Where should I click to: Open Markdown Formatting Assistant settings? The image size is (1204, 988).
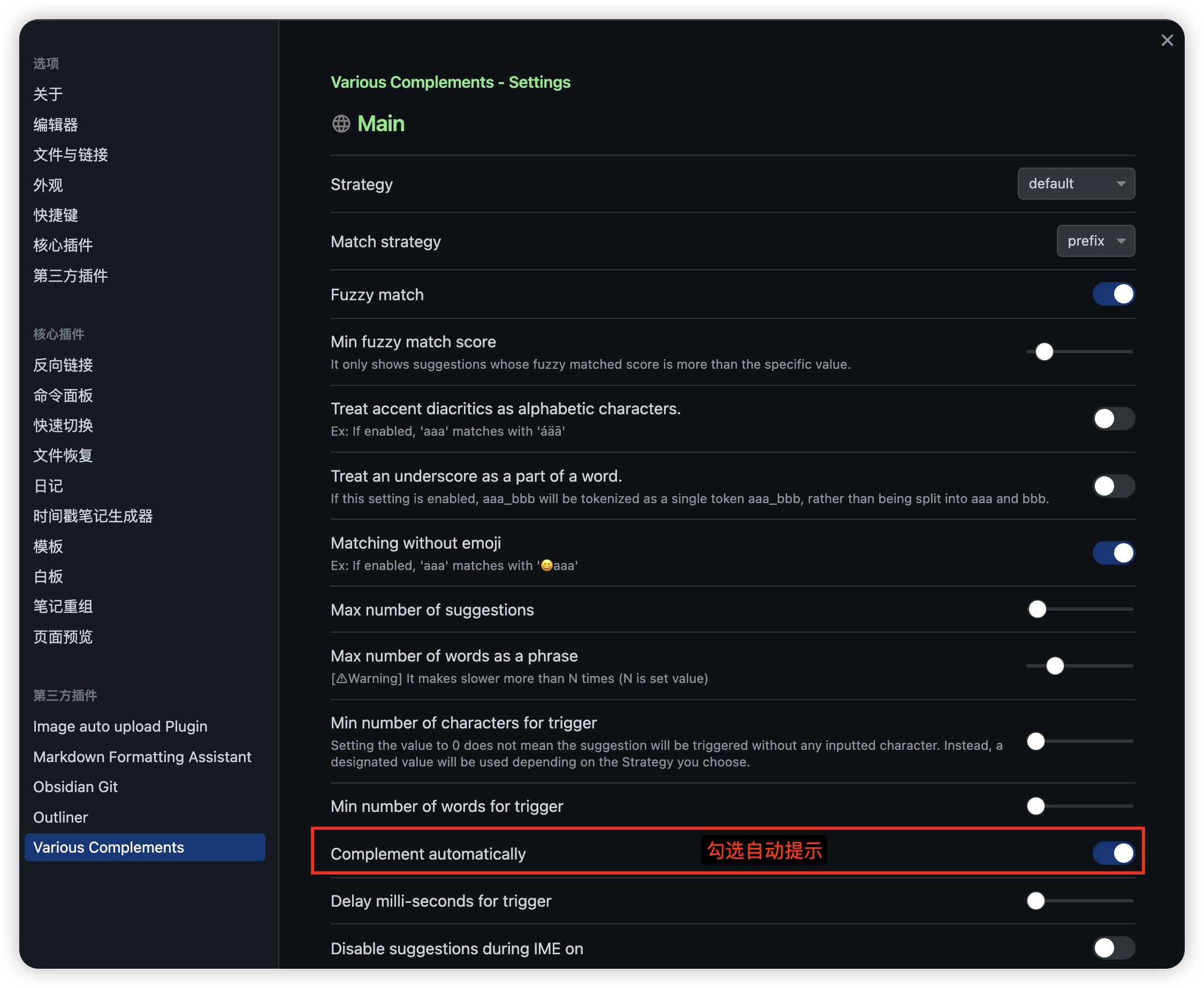tap(142, 757)
